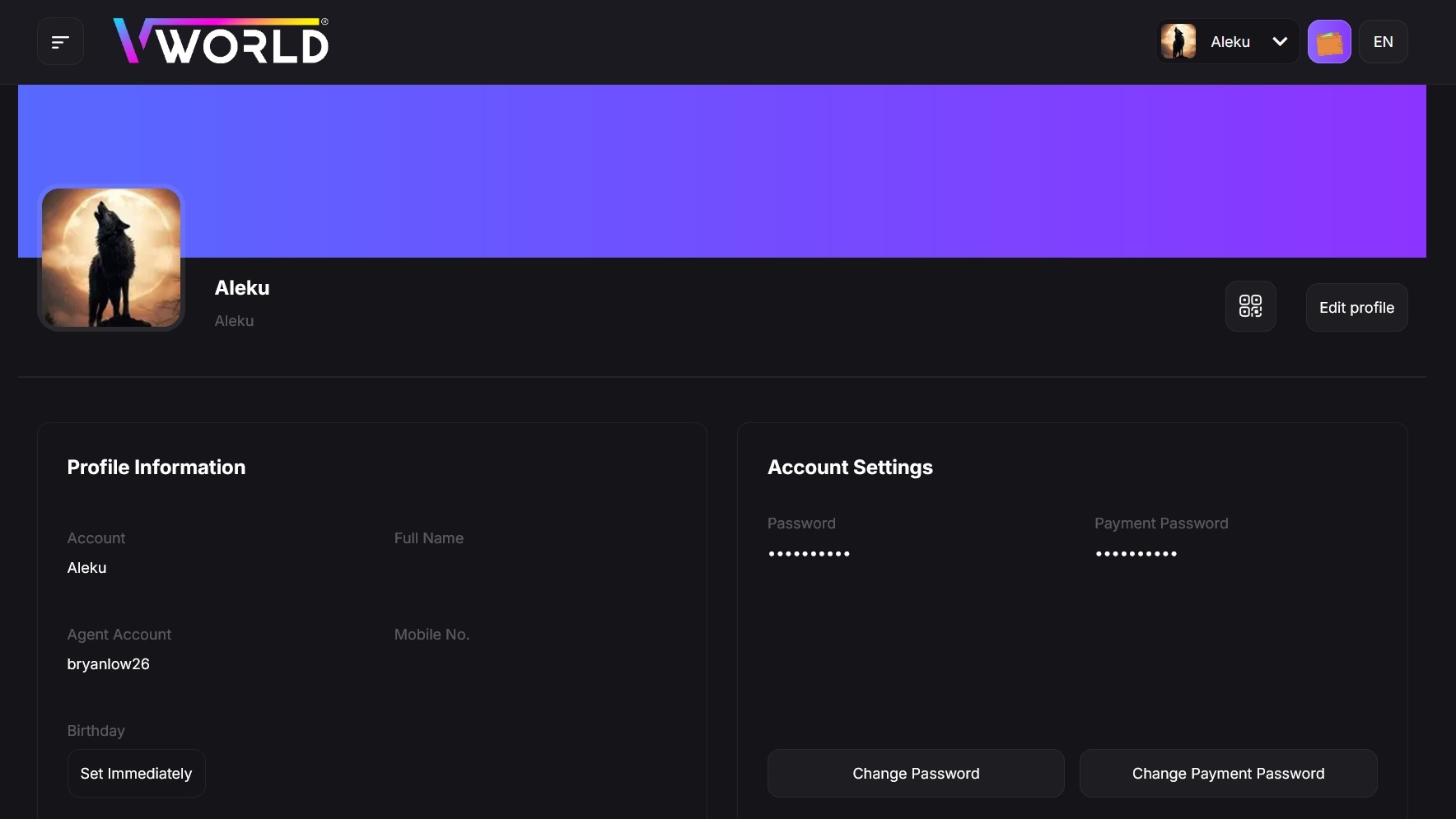Click the Agent Account label
The height and width of the screenshot is (819, 1456).
tap(119, 635)
